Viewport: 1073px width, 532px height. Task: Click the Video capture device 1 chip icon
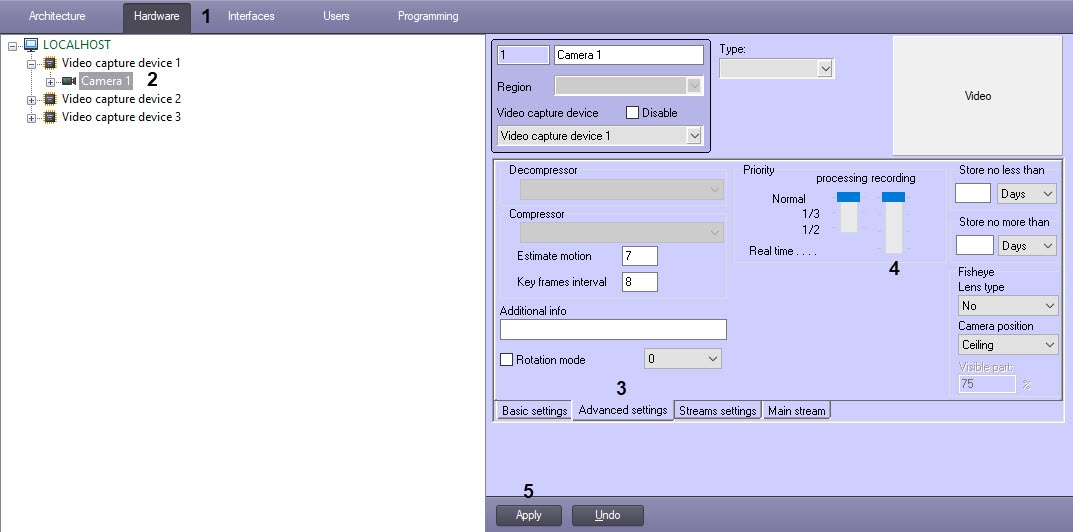50,63
